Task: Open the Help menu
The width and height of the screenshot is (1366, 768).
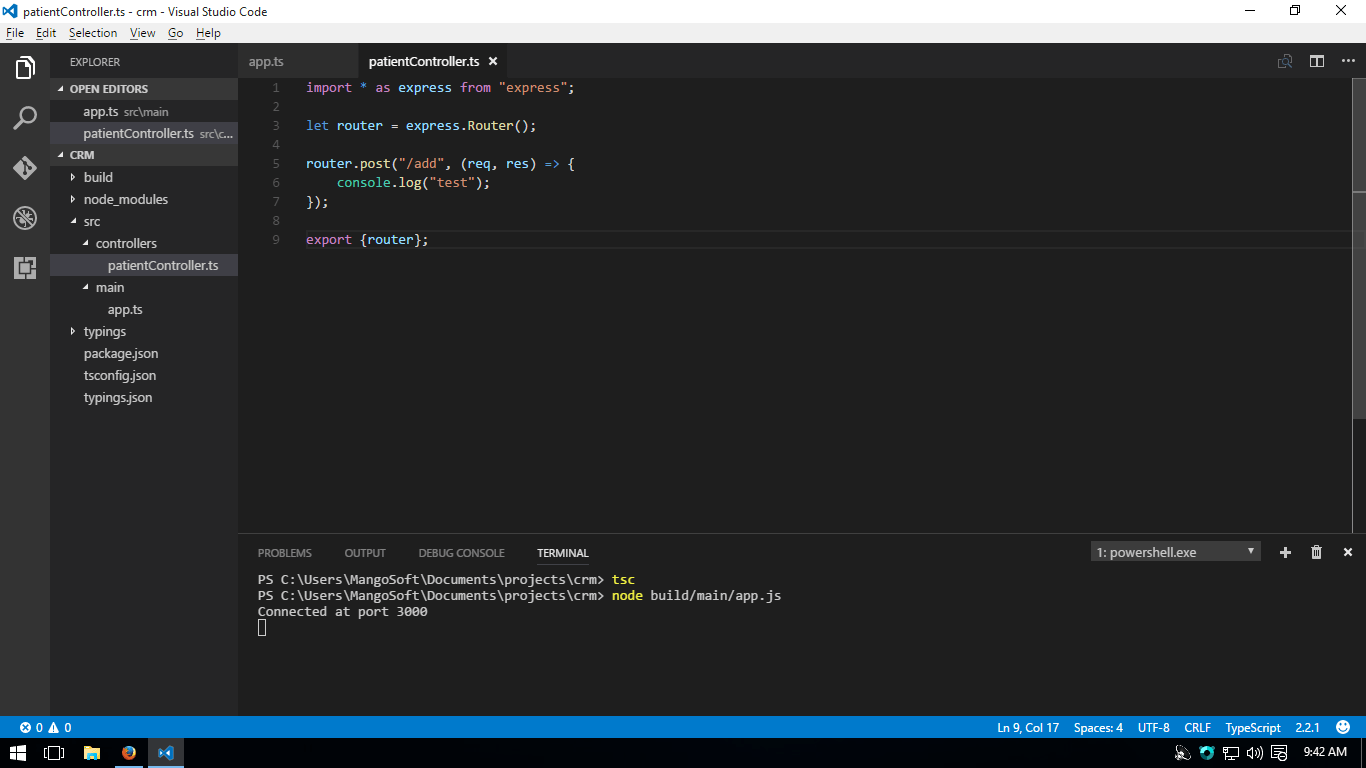Action: (208, 33)
